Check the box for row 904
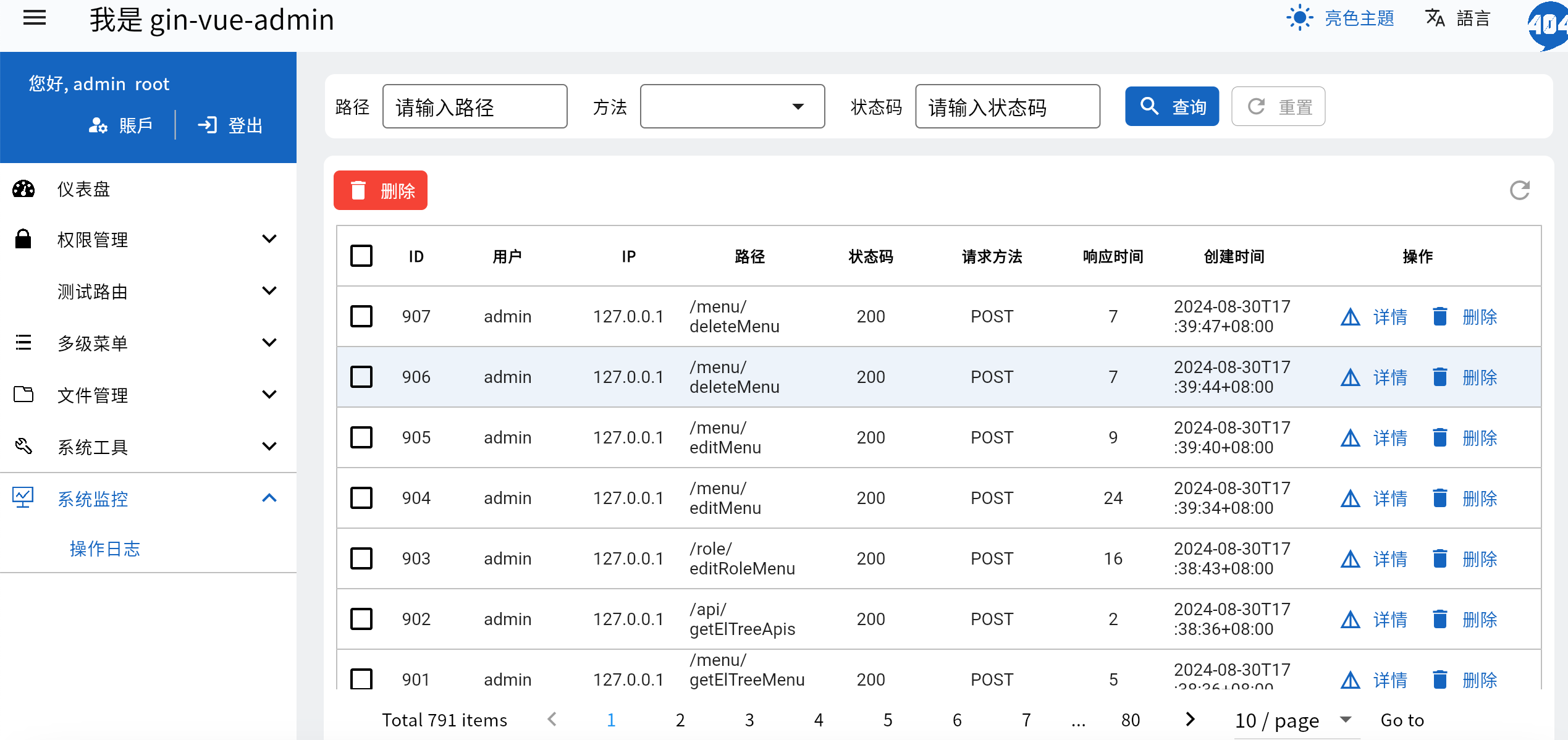Screen dimensions: 1568x740 (x=361, y=498)
